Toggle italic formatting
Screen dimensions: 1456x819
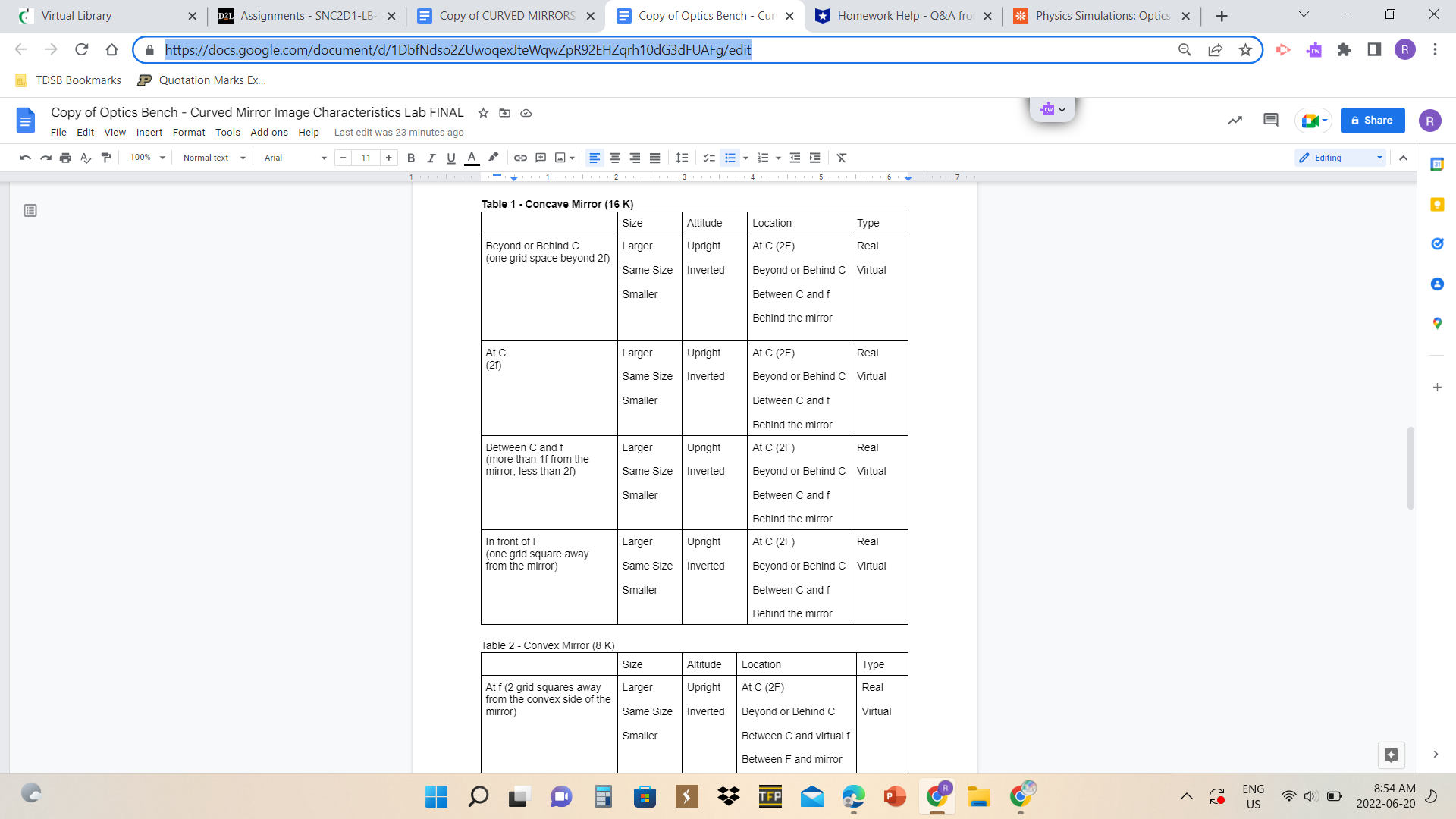tap(432, 158)
